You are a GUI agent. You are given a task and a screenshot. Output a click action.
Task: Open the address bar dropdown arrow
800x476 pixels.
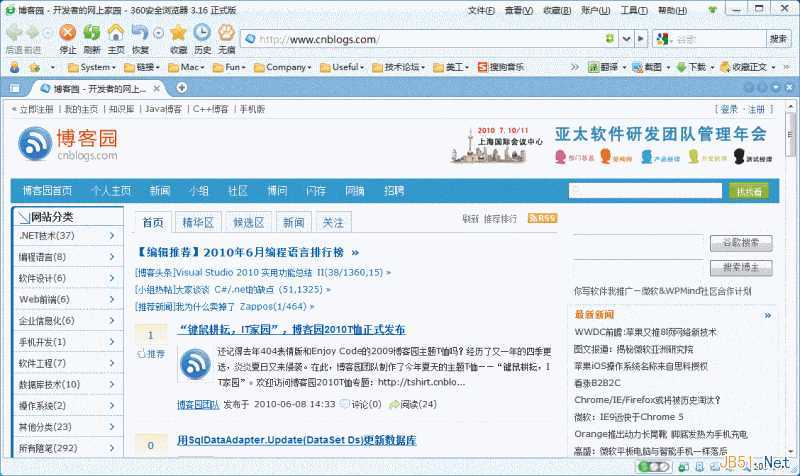(626, 39)
